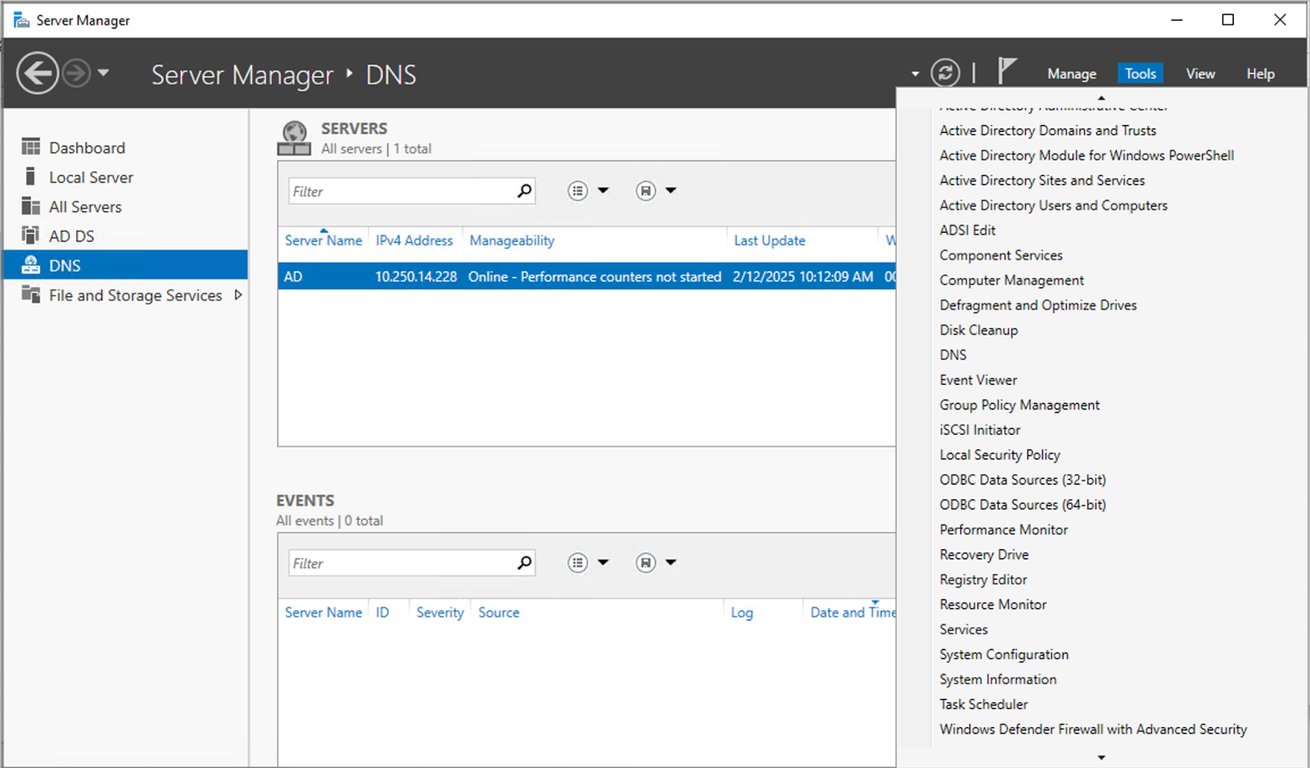This screenshot has width=1310, height=768.
Task: Open Events saved queries button
Action: tap(646, 563)
